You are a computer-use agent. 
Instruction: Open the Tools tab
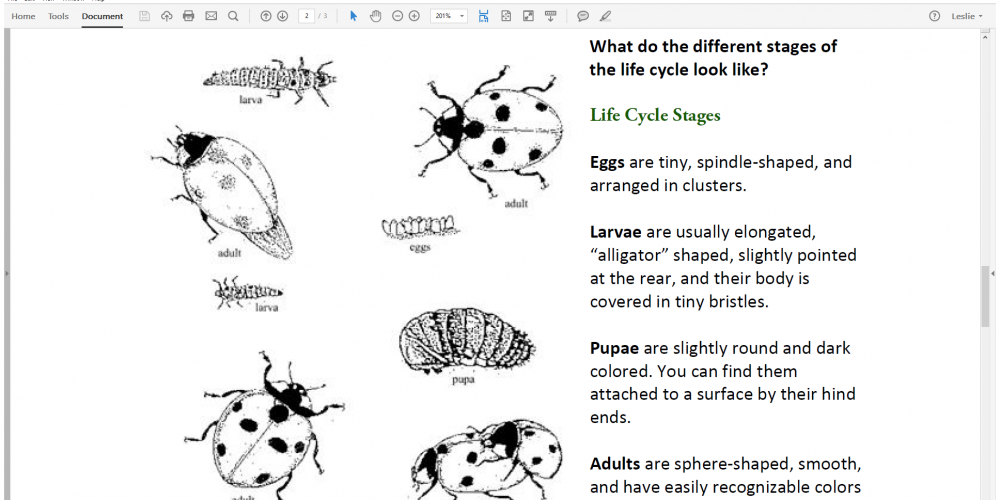pos(59,16)
